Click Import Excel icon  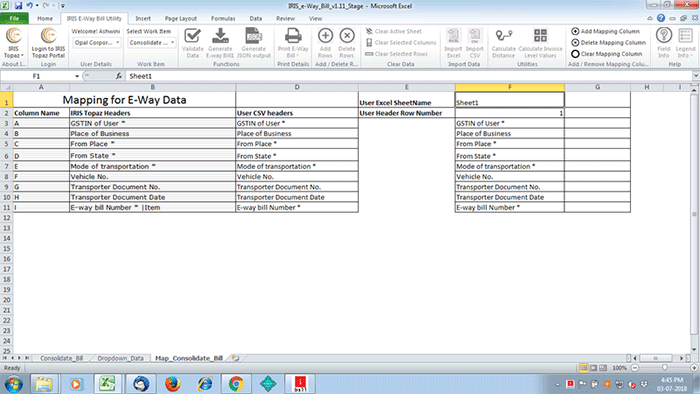[453, 43]
